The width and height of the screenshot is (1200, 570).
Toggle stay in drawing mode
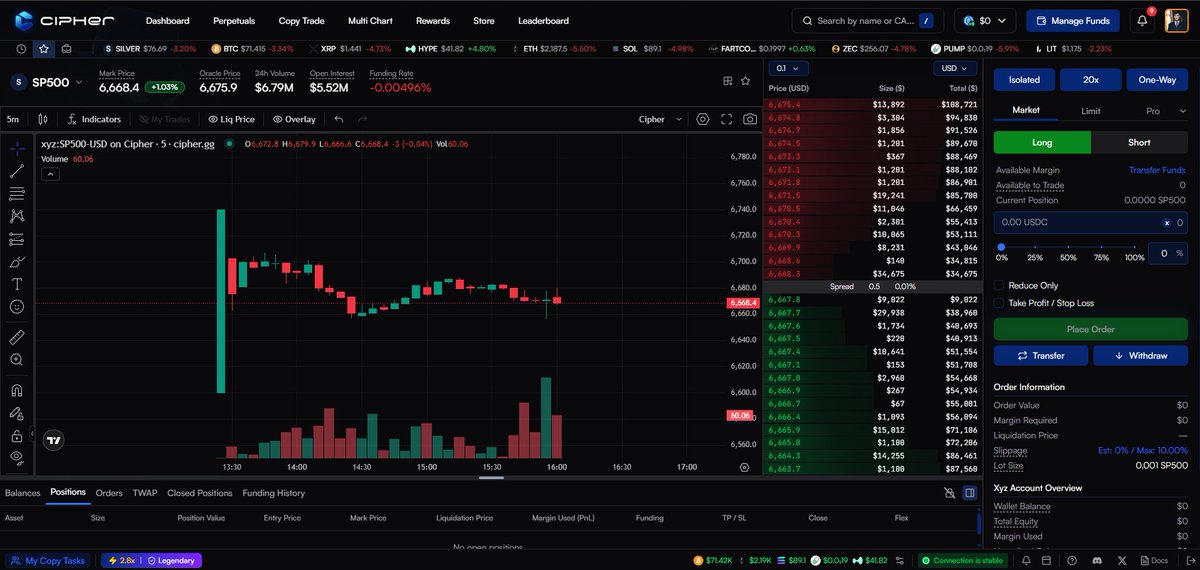tap(17, 413)
